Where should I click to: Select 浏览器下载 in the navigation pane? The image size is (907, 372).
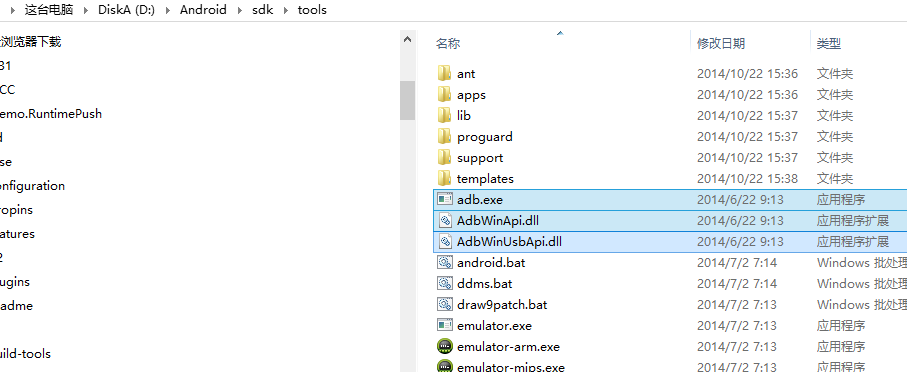pyautogui.click(x=31, y=42)
